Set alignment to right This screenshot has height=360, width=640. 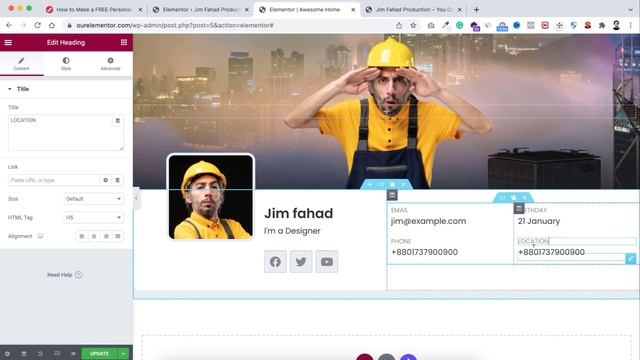click(106, 236)
